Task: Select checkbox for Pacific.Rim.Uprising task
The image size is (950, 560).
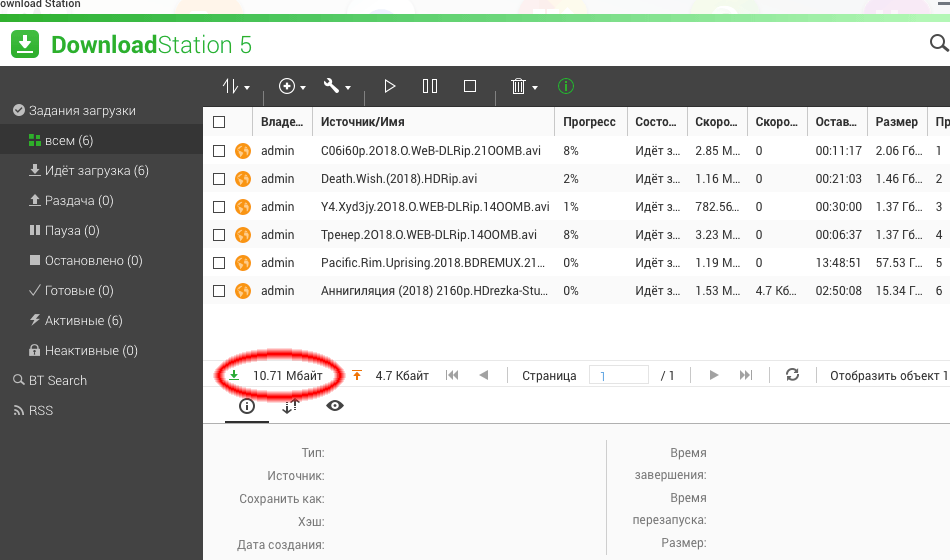Action: (x=219, y=263)
